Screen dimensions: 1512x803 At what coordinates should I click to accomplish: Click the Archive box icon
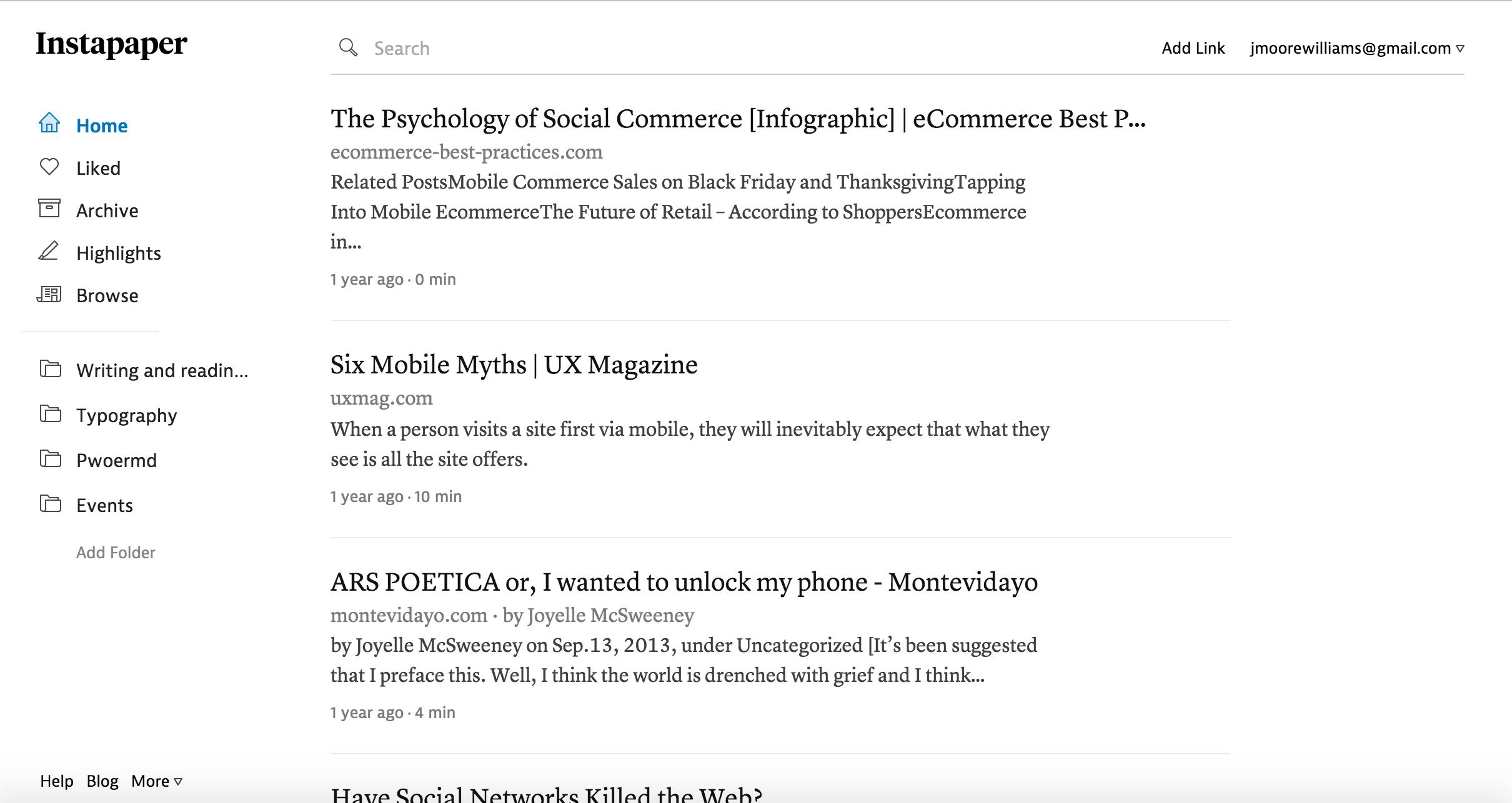pyautogui.click(x=49, y=209)
